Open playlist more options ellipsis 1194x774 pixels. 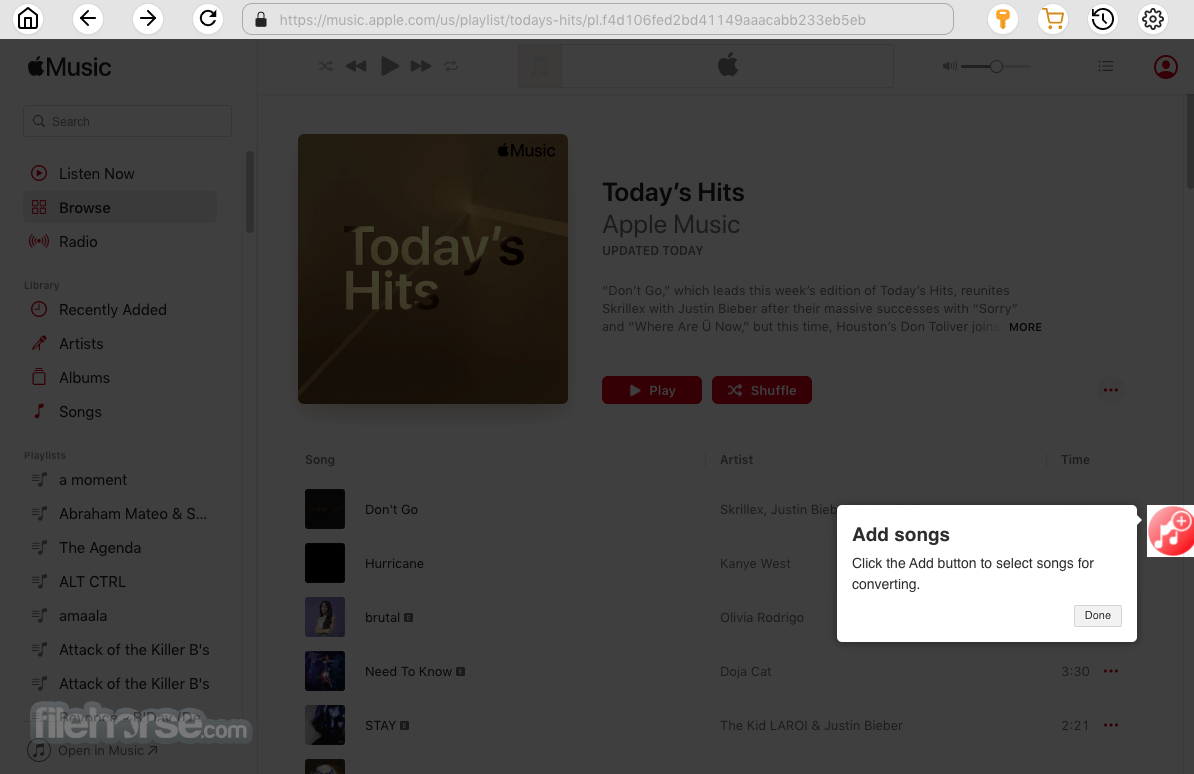tap(1110, 390)
